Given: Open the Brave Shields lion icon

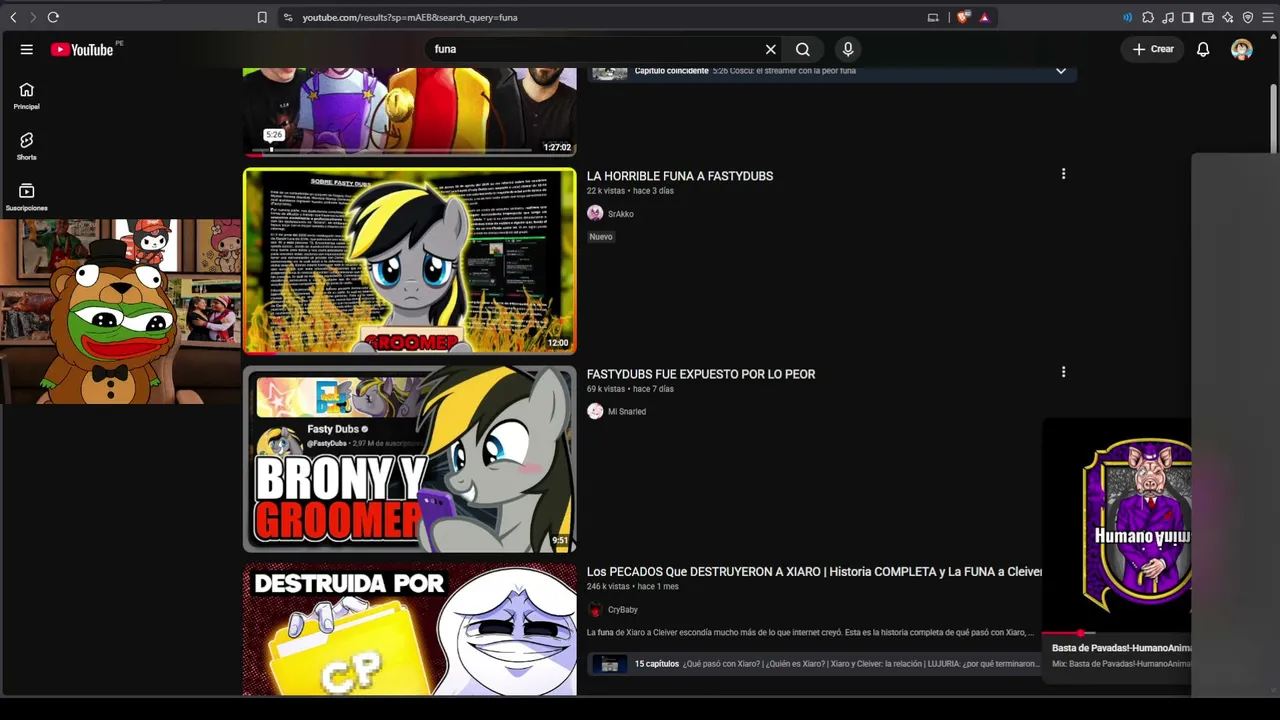Looking at the screenshot, I should point(964,17).
